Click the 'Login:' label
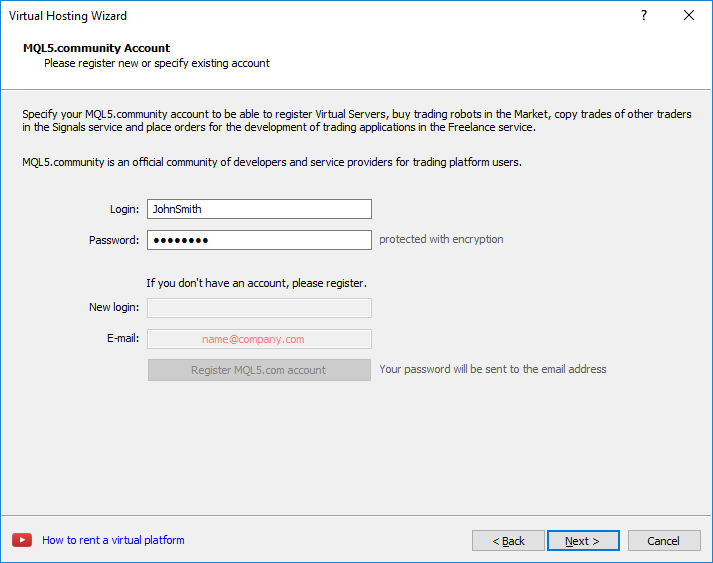This screenshot has width=713, height=563. coord(124,209)
